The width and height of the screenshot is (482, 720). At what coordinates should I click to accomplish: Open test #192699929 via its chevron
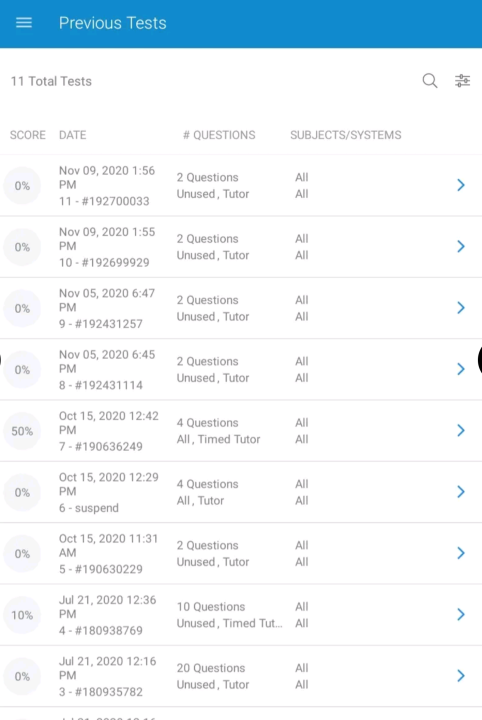click(461, 247)
